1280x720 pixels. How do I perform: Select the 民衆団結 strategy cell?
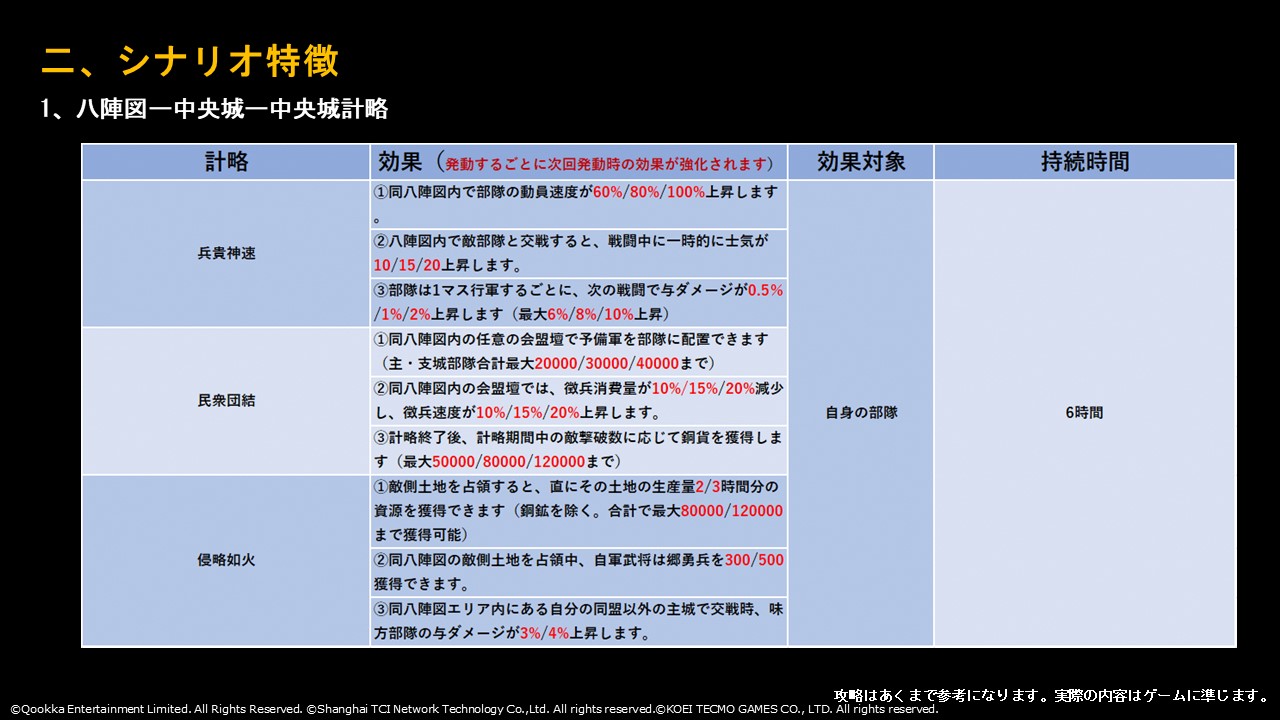(x=226, y=400)
